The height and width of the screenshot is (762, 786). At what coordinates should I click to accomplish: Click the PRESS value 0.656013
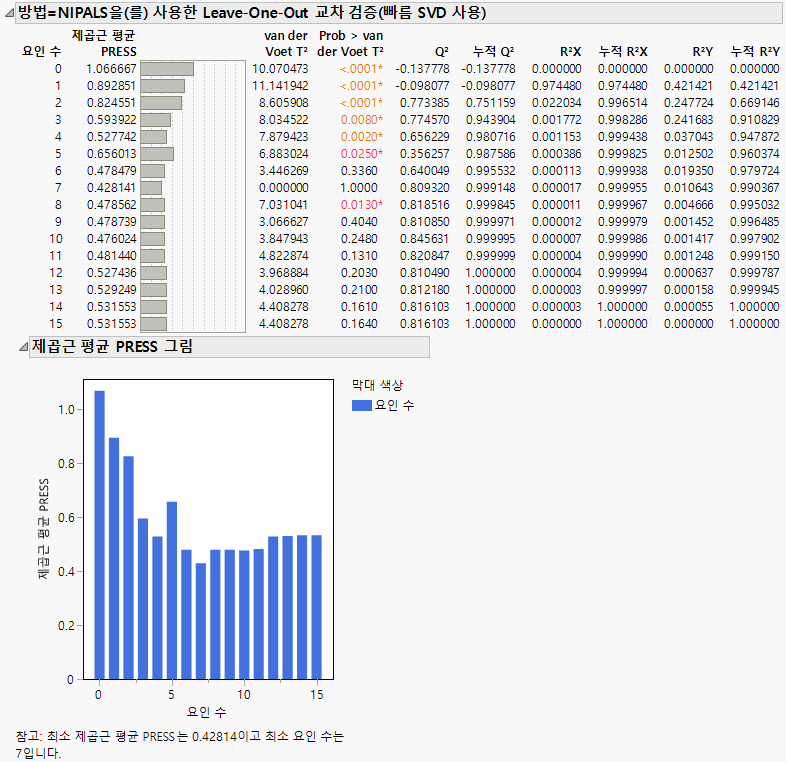click(111, 153)
